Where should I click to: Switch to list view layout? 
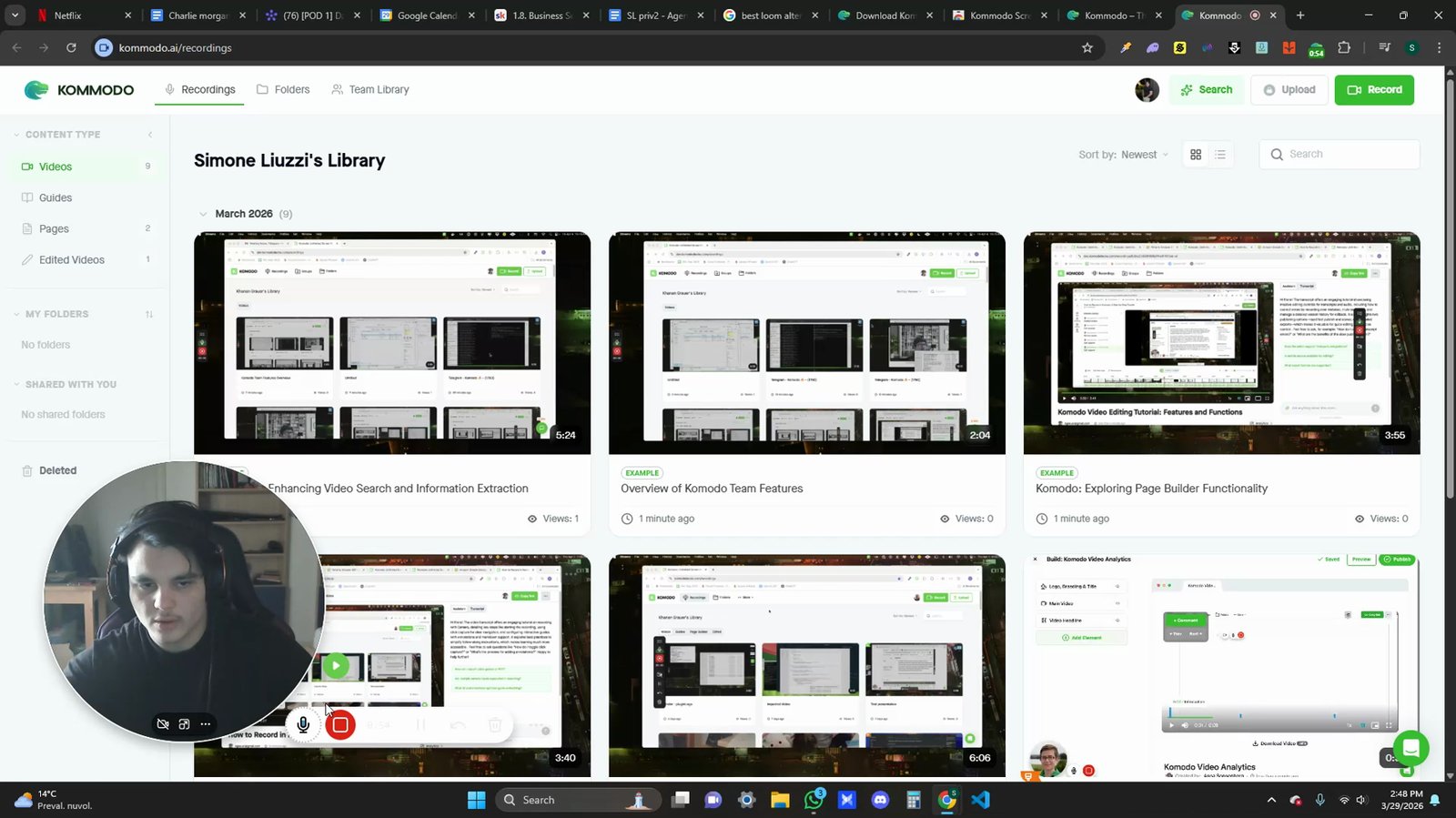[1220, 155]
